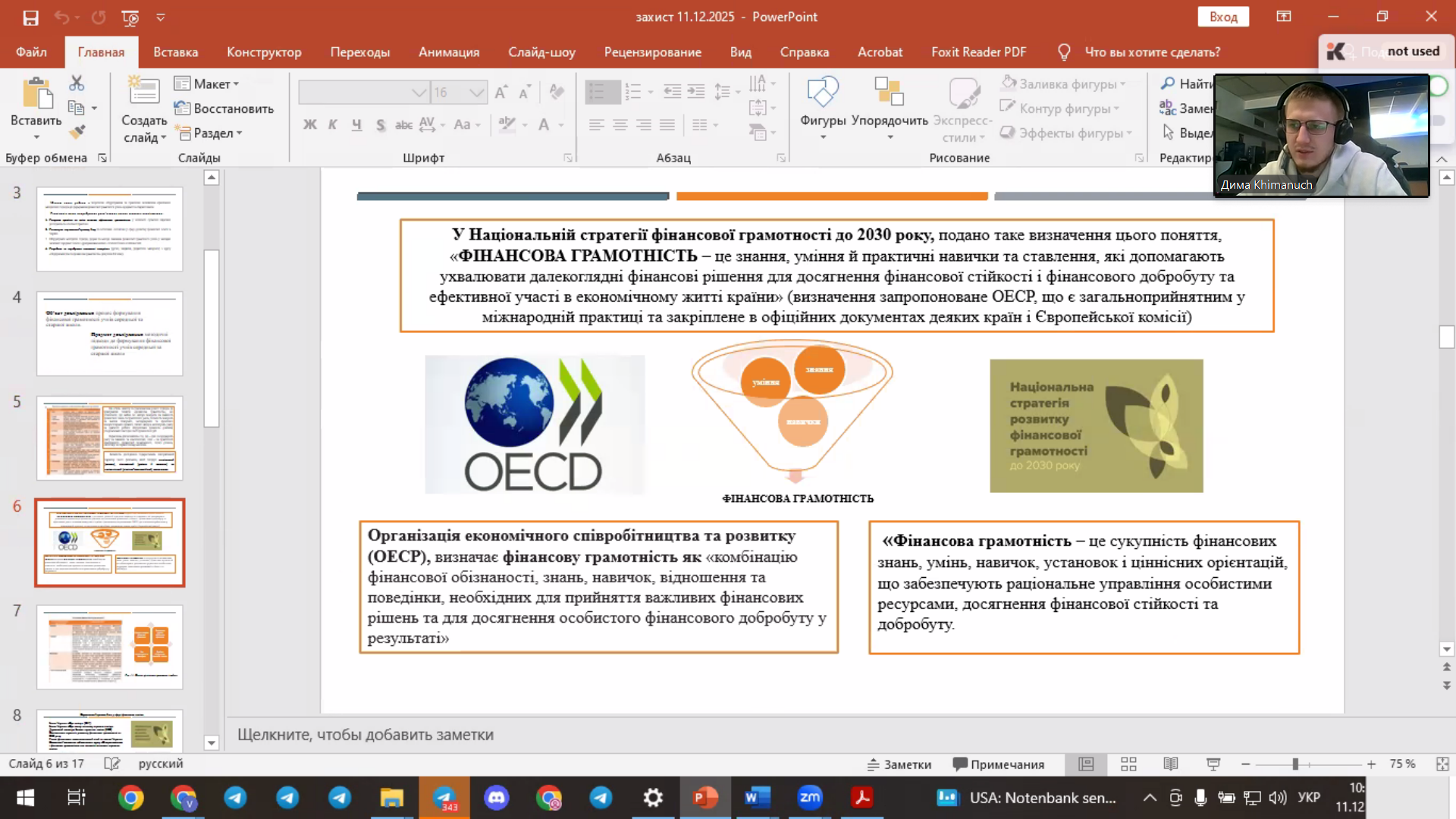Click the Format Painter brush icon
This screenshot has width=1456, height=819.
pos(77,132)
